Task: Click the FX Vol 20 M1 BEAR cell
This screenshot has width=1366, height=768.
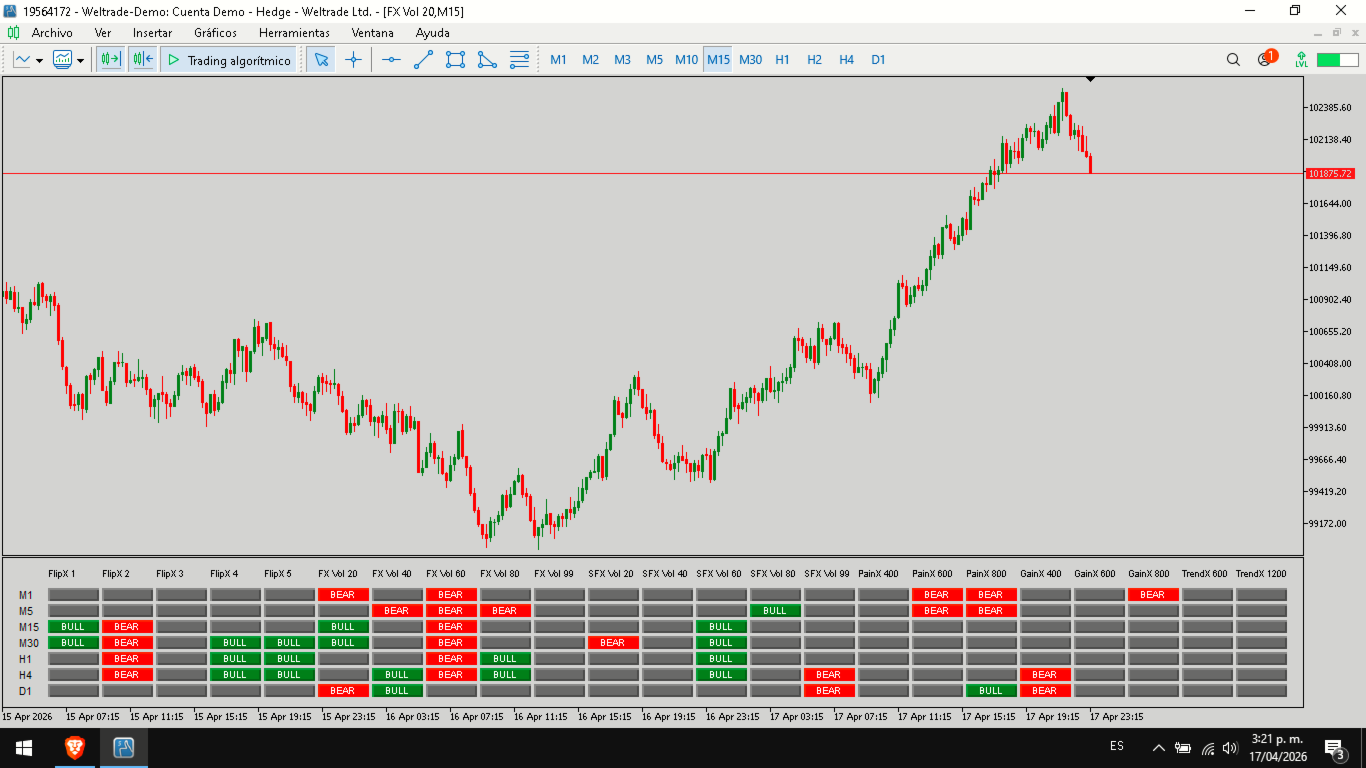Action: tap(343, 595)
